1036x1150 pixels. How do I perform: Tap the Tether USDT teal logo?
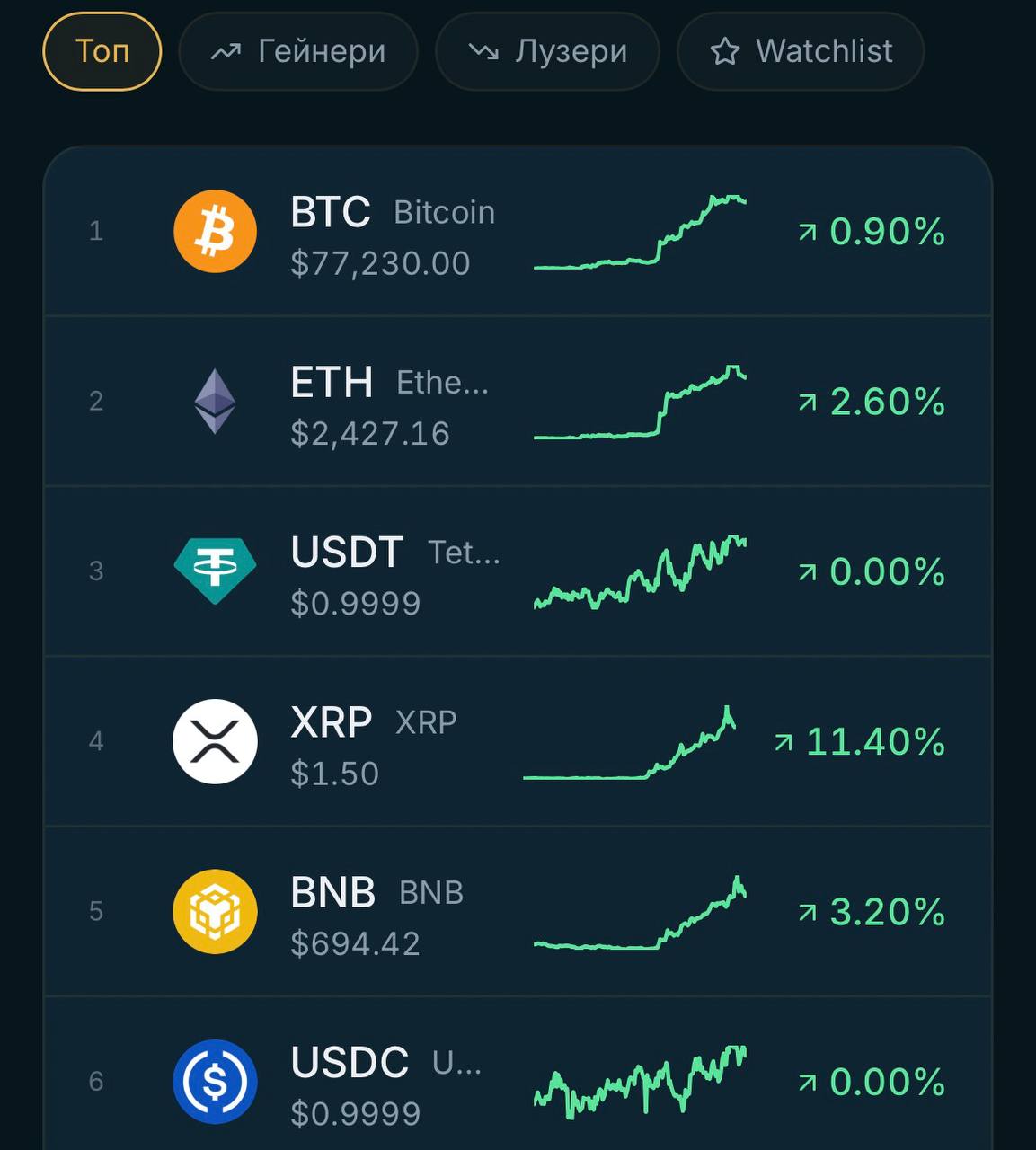point(215,571)
